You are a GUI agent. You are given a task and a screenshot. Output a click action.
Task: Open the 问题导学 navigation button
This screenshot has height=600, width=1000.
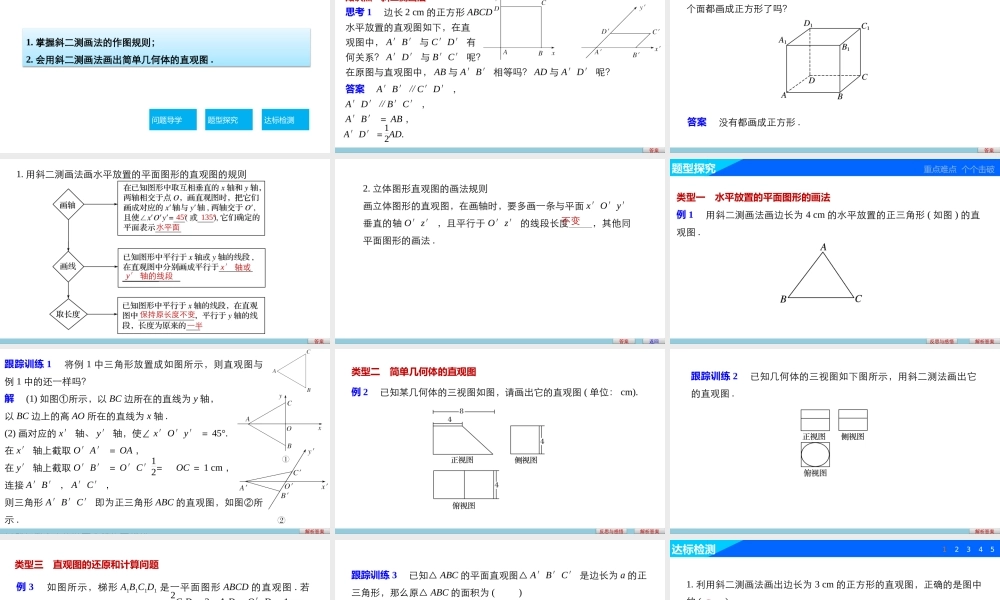(x=173, y=119)
